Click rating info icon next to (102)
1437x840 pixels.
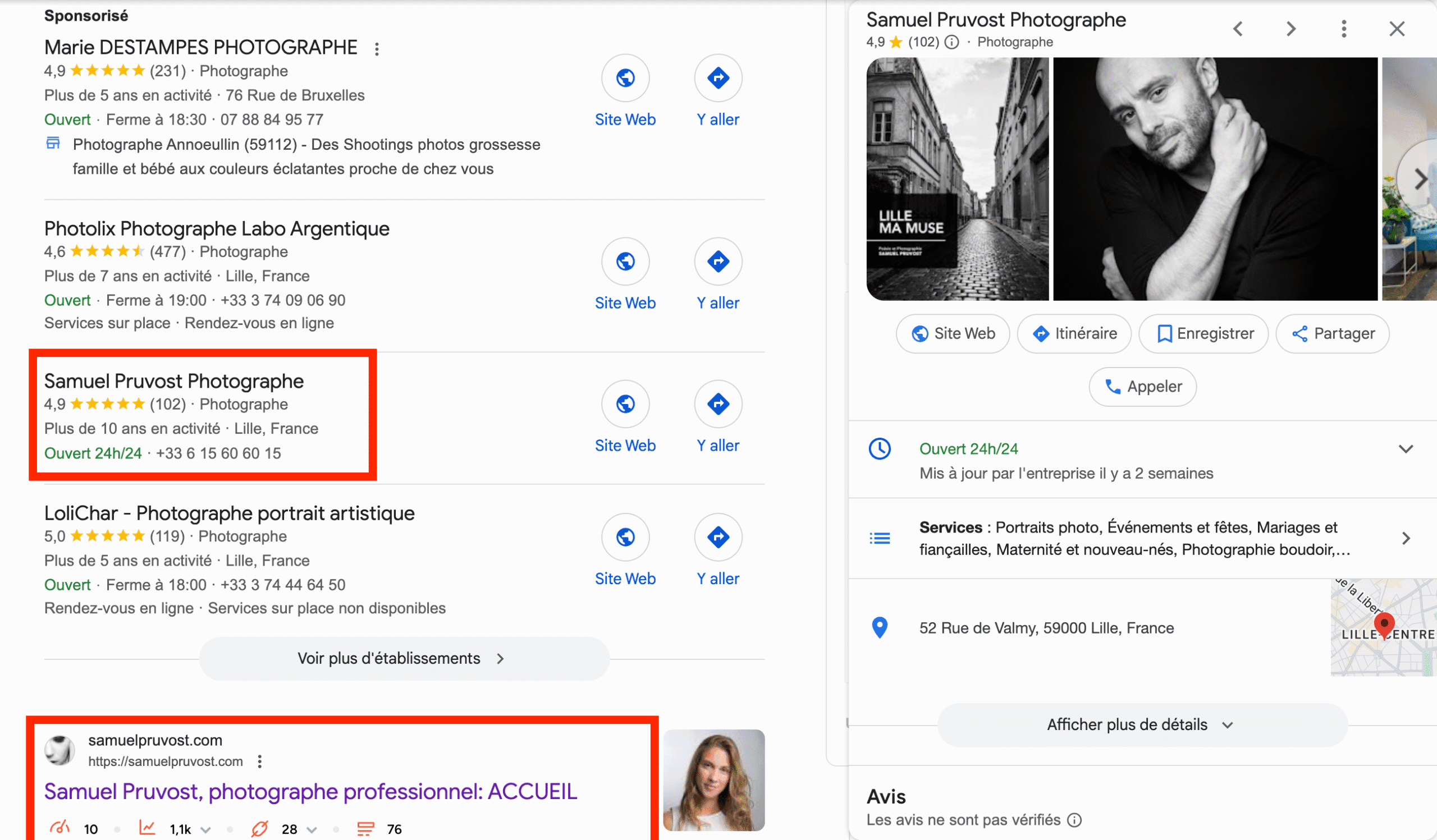[951, 42]
